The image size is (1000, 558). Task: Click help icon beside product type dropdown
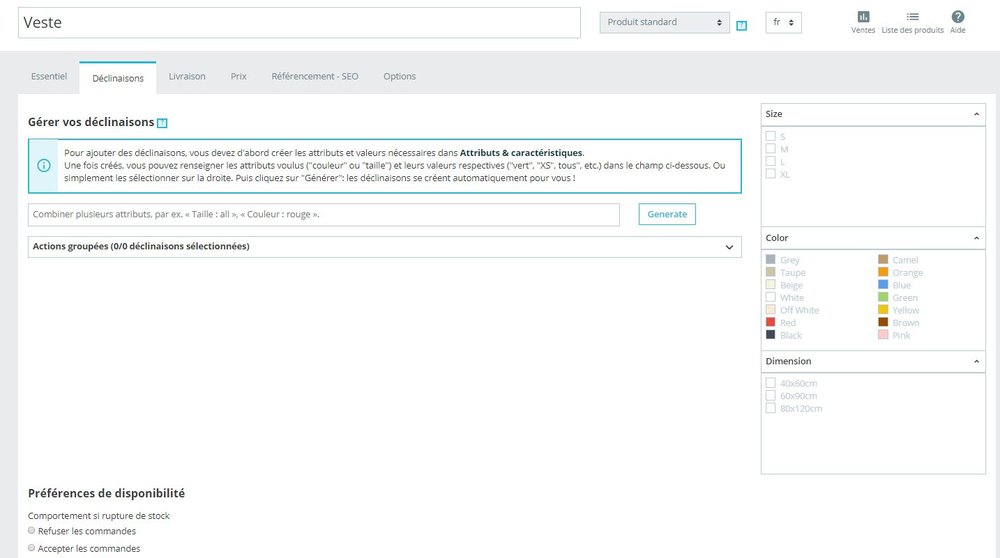tap(742, 26)
